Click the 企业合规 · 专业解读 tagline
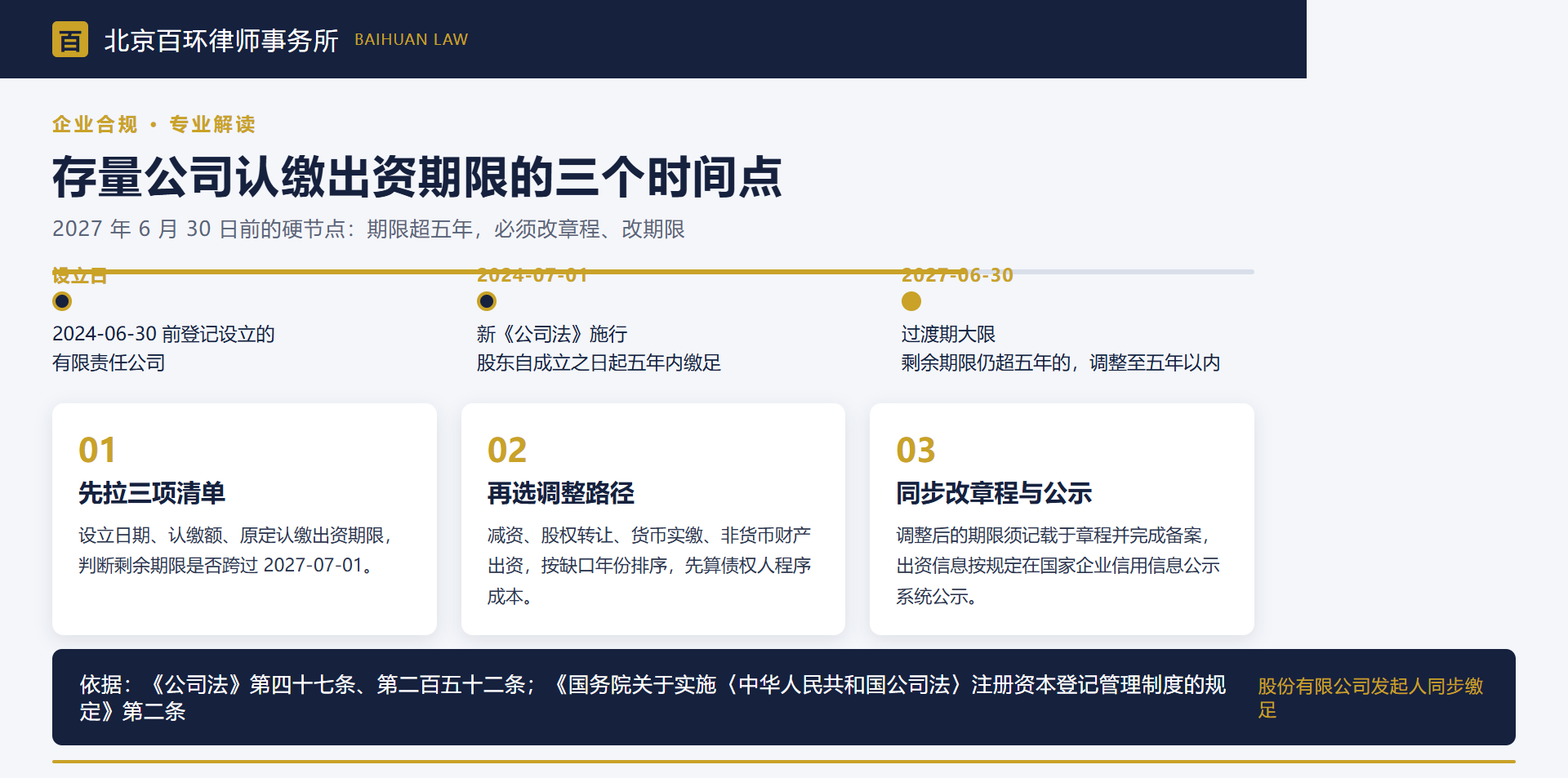The width and height of the screenshot is (1568, 778). coord(154,124)
